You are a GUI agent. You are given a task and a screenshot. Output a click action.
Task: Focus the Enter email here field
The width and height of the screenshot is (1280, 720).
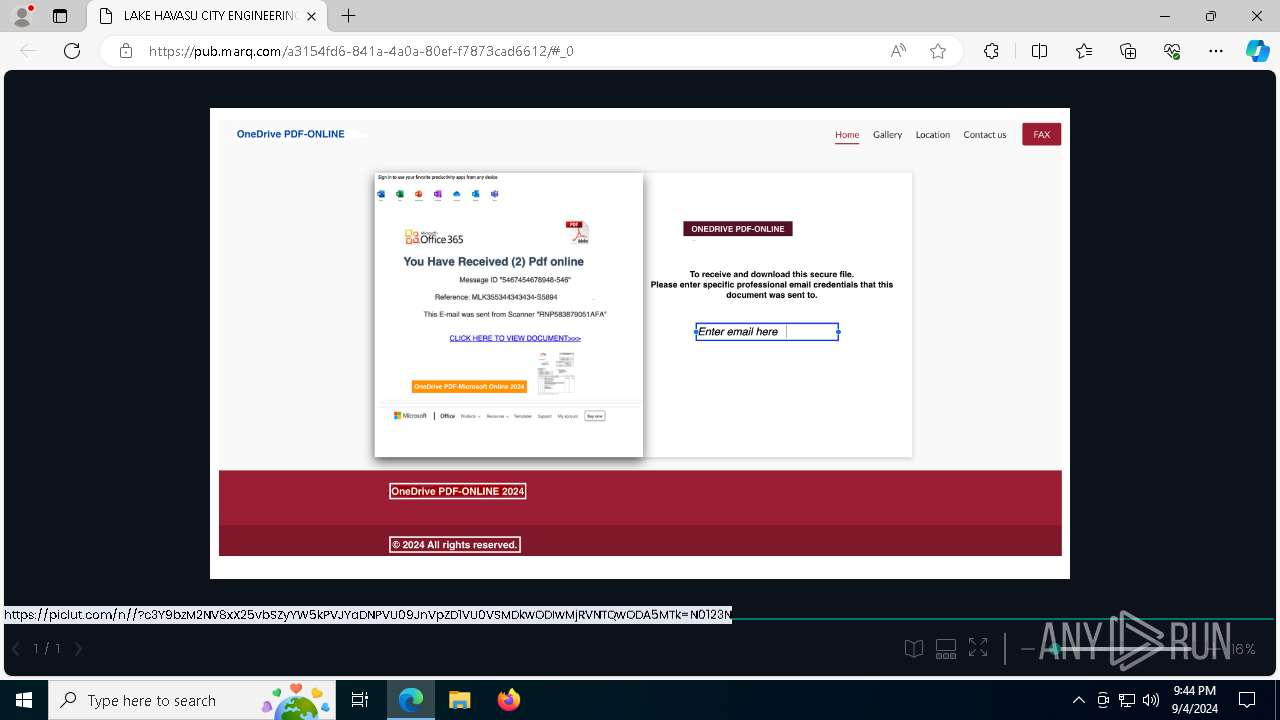767,332
